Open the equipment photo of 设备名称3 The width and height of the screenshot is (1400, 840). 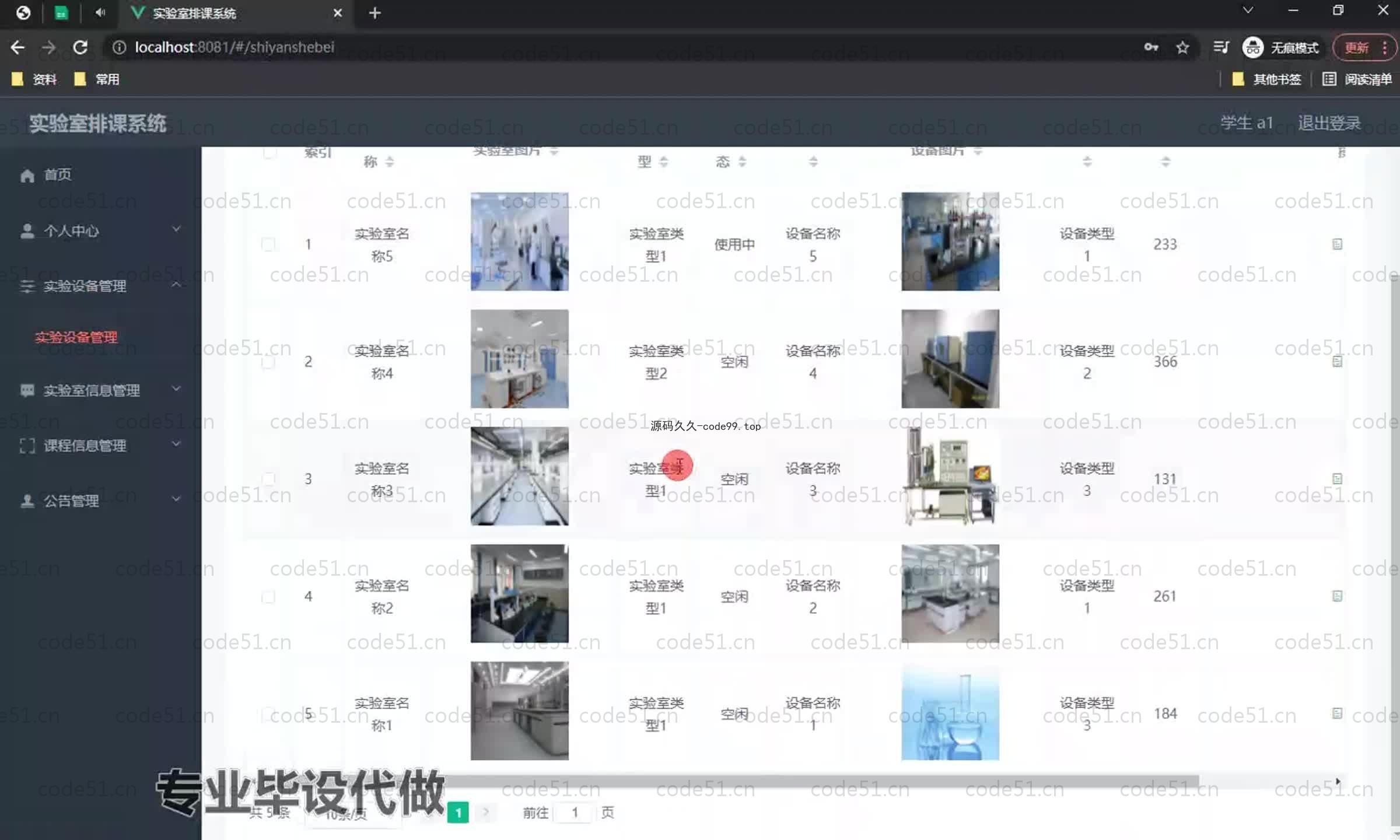coord(950,476)
